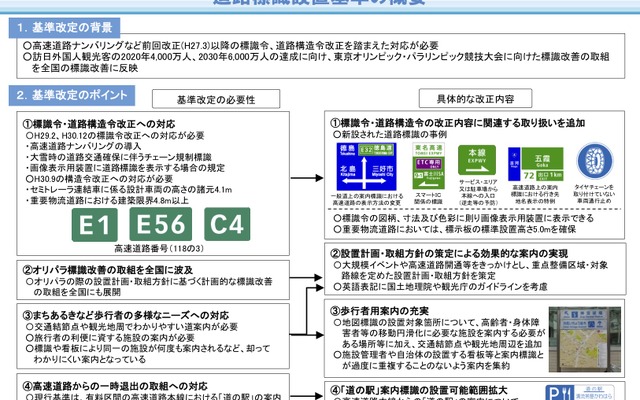The width and height of the screenshot is (640, 400).
Task: Click heading "②オリパラ標識改善の取組を全国に波及"
Action: coord(108,270)
